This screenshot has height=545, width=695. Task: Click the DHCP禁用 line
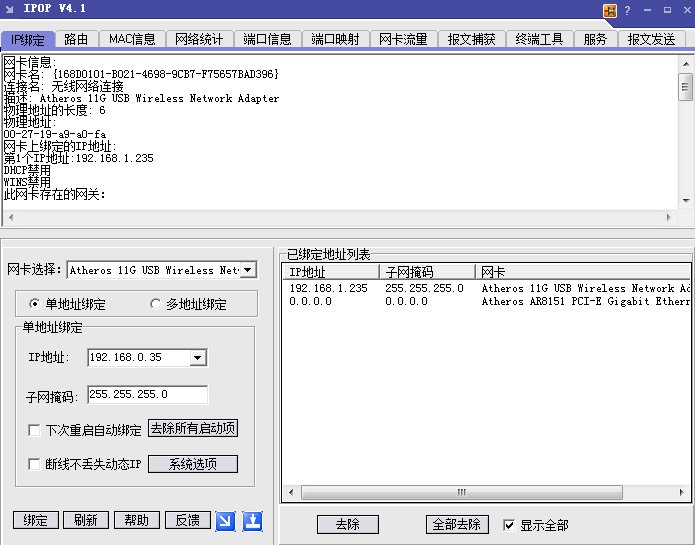point(27,170)
